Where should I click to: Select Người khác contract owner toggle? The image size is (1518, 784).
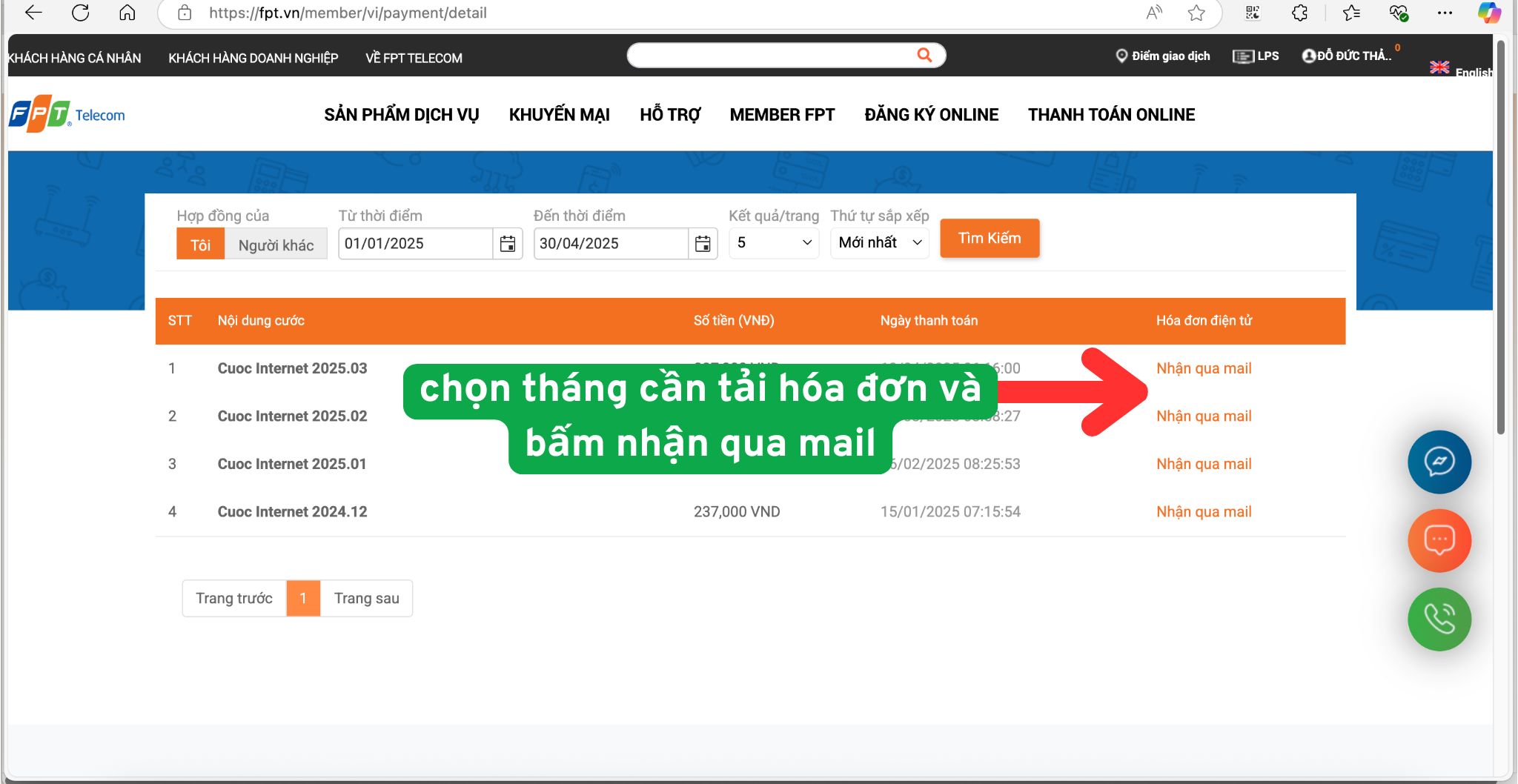276,245
